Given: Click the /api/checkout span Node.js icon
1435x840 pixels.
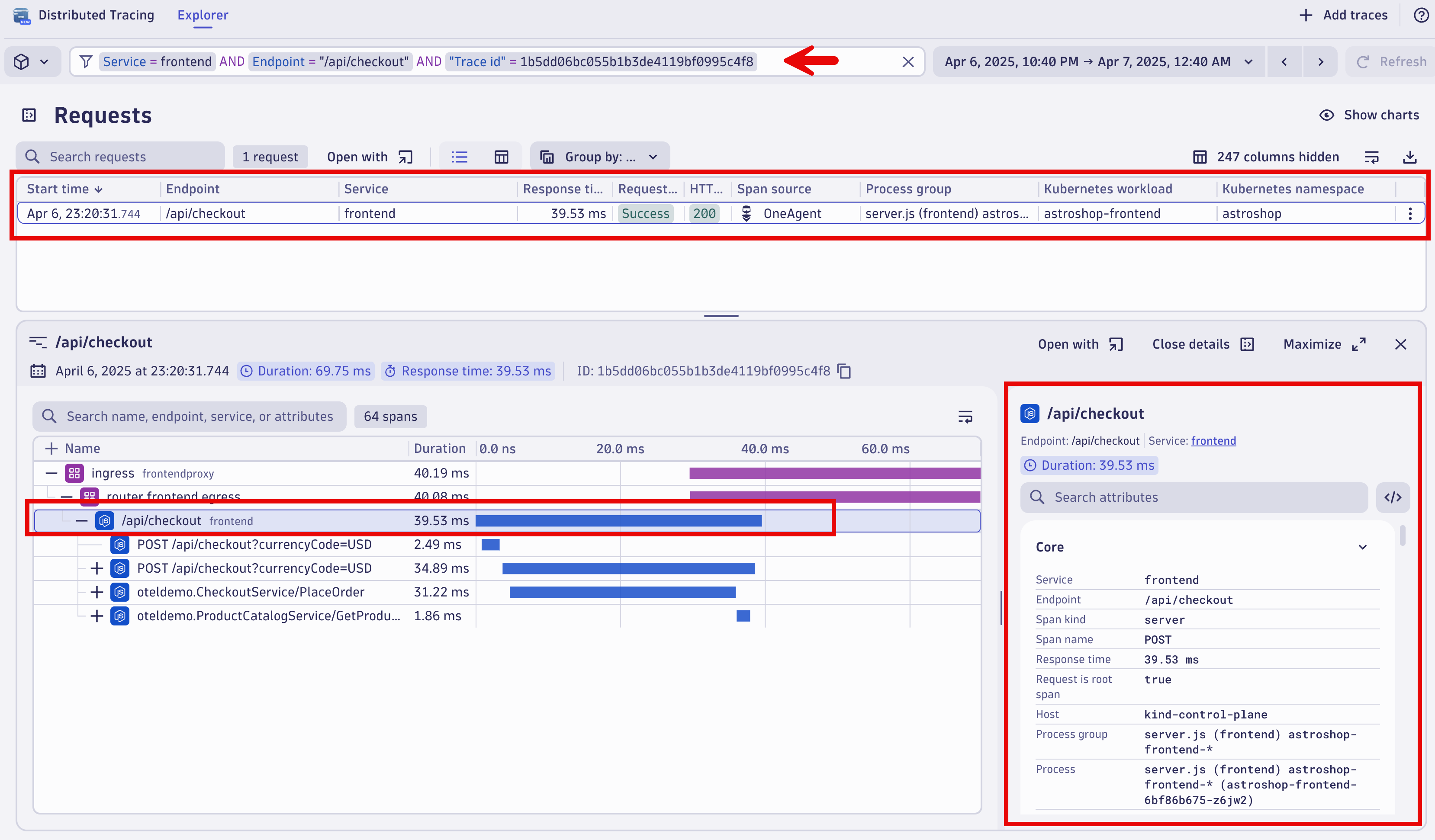Looking at the screenshot, I should [x=105, y=521].
